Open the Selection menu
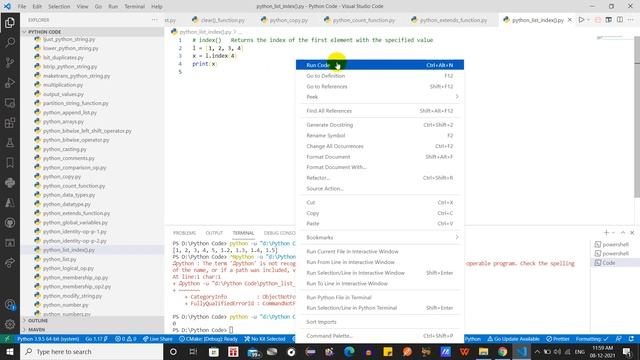 click(59, 7)
